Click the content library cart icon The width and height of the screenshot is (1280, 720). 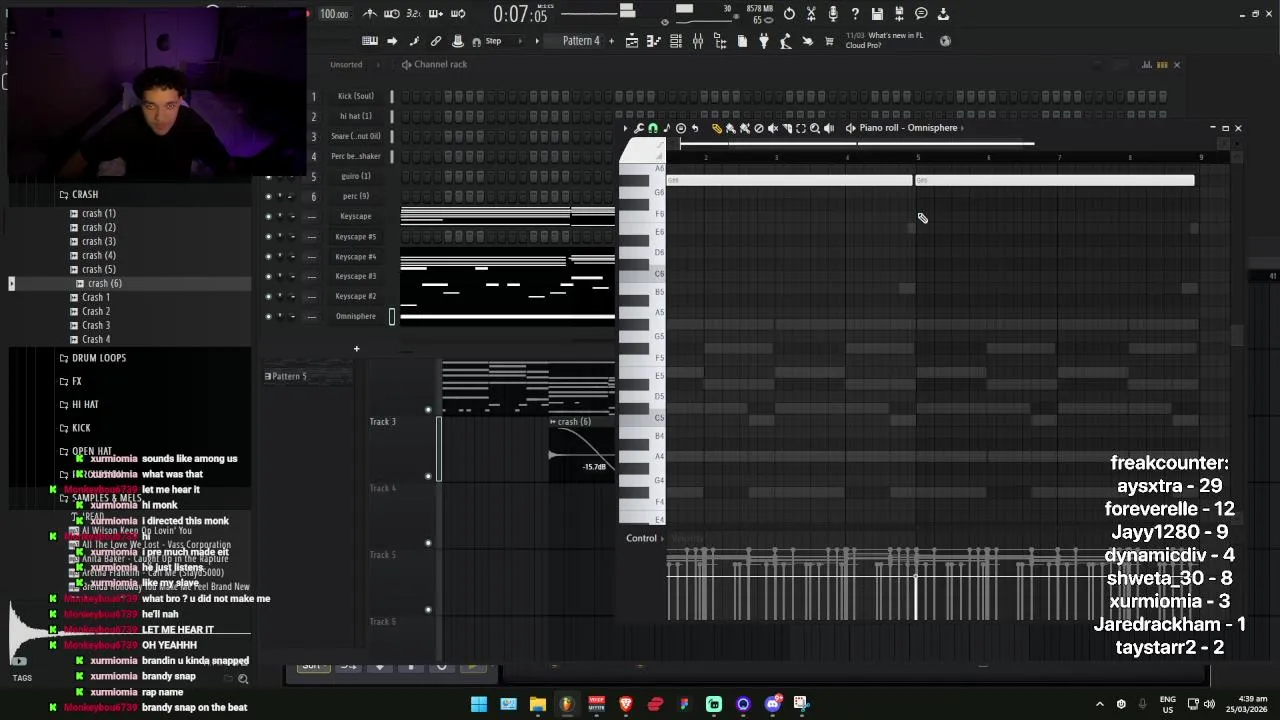(x=829, y=41)
